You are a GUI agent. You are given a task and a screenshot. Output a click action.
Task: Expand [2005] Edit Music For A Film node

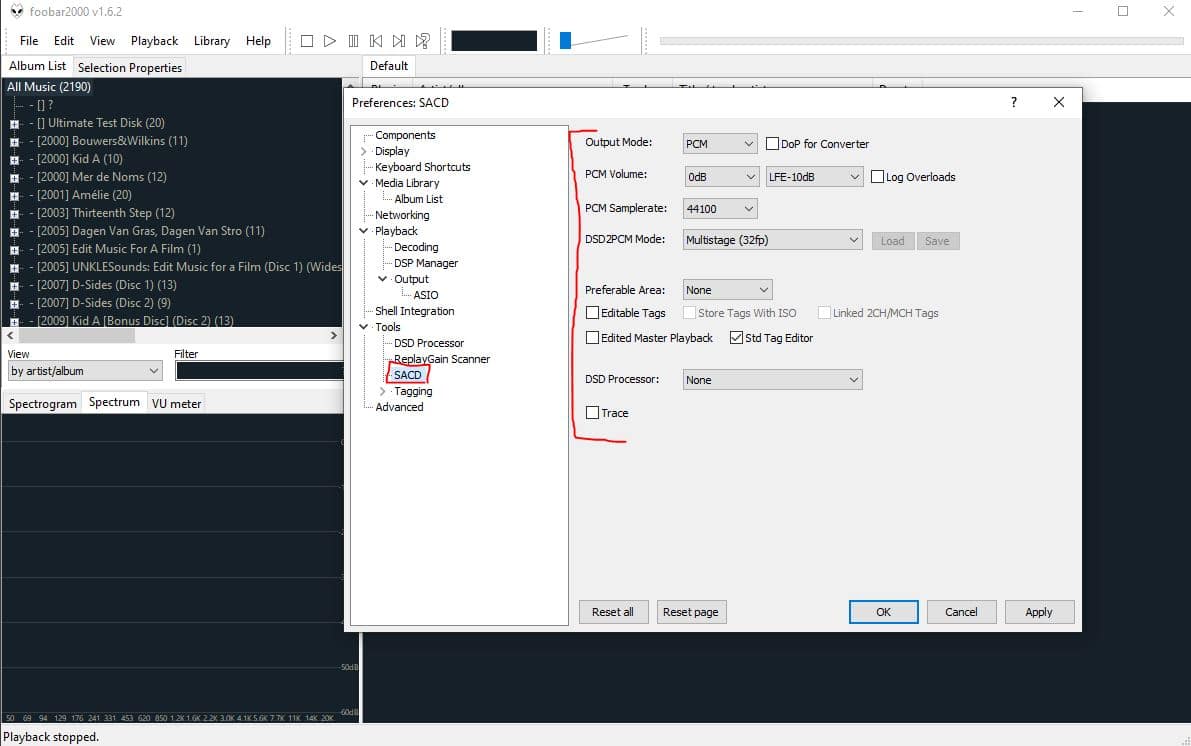pyautogui.click(x=14, y=250)
